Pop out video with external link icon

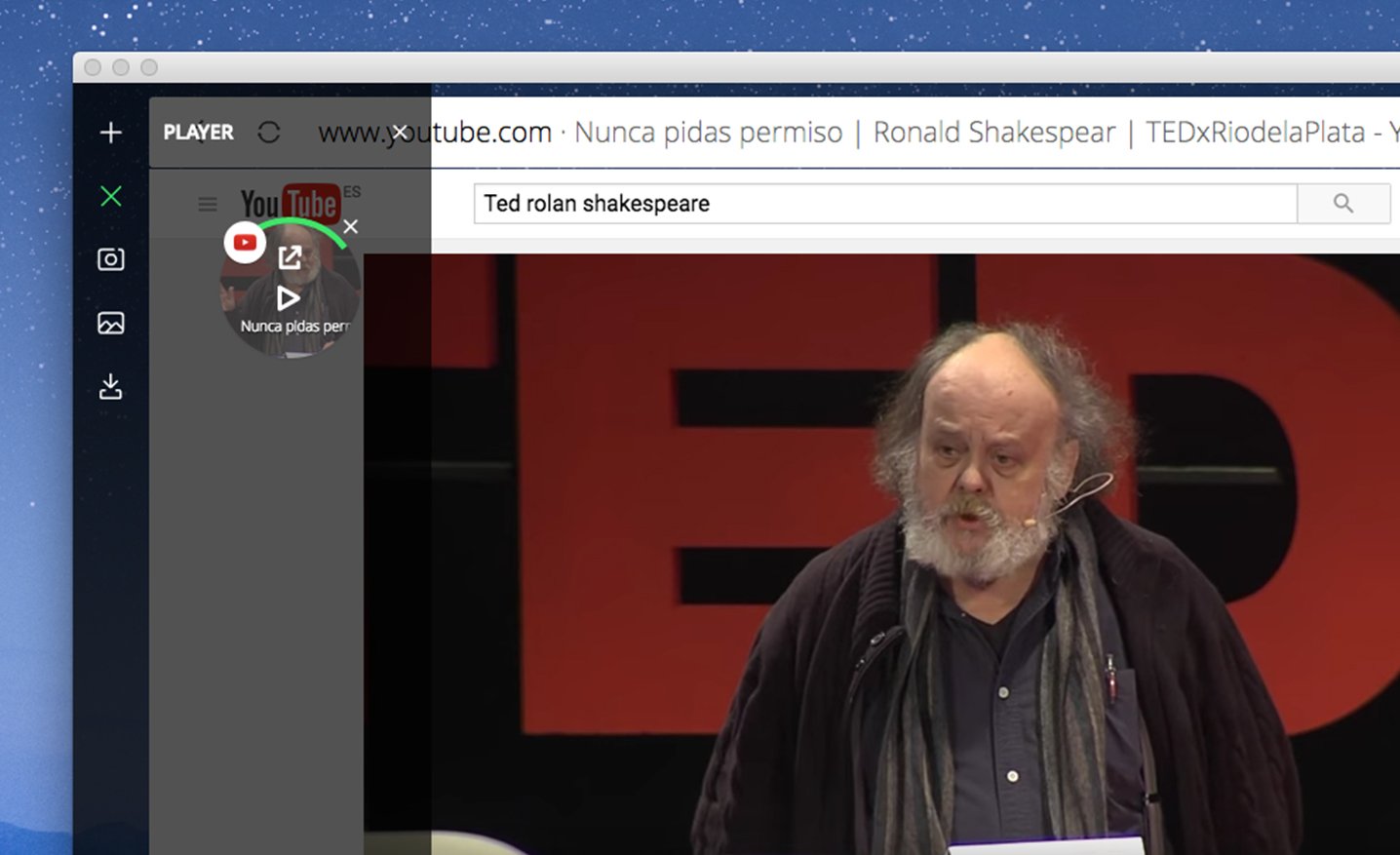[x=290, y=258]
